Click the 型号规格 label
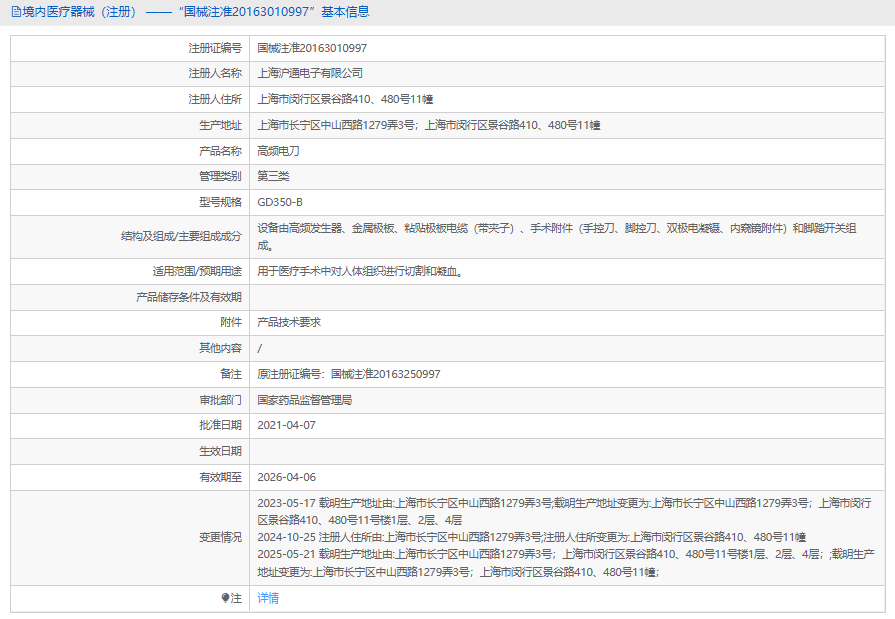The image size is (895, 619). [x=220, y=202]
